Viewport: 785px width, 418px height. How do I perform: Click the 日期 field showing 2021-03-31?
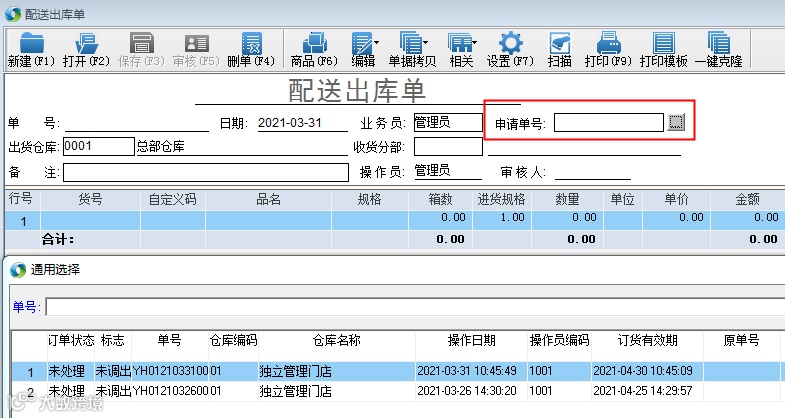[x=302, y=123]
